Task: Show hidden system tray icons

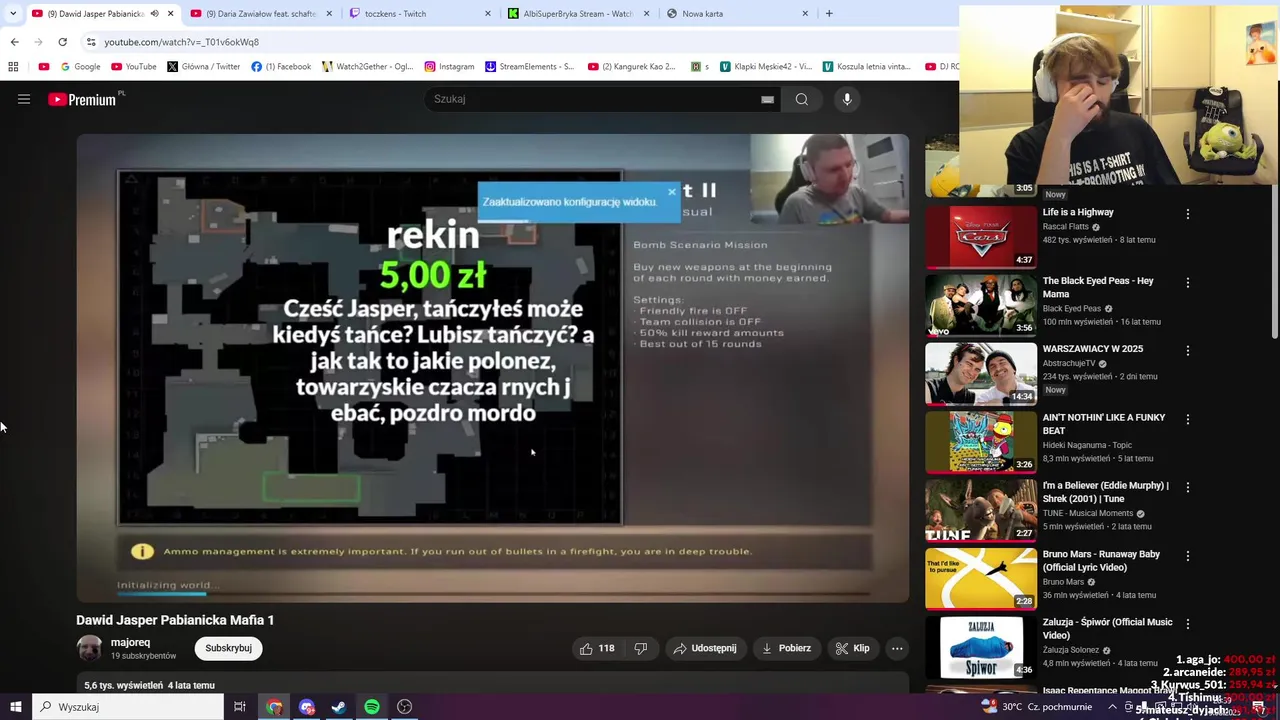Action: (x=1112, y=707)
